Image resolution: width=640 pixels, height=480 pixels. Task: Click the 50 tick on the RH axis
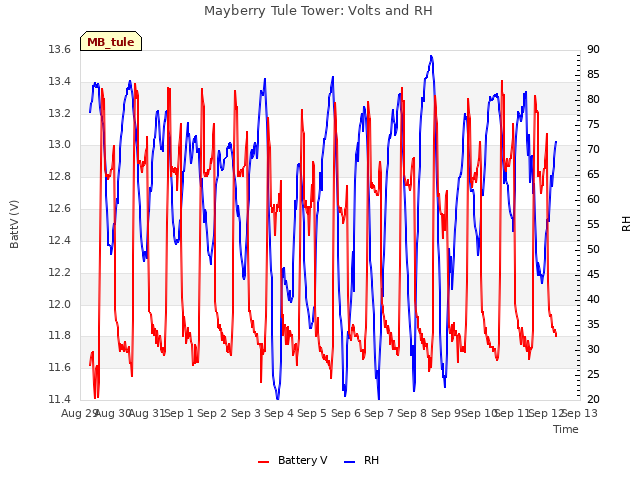click(x=593, y=249)
